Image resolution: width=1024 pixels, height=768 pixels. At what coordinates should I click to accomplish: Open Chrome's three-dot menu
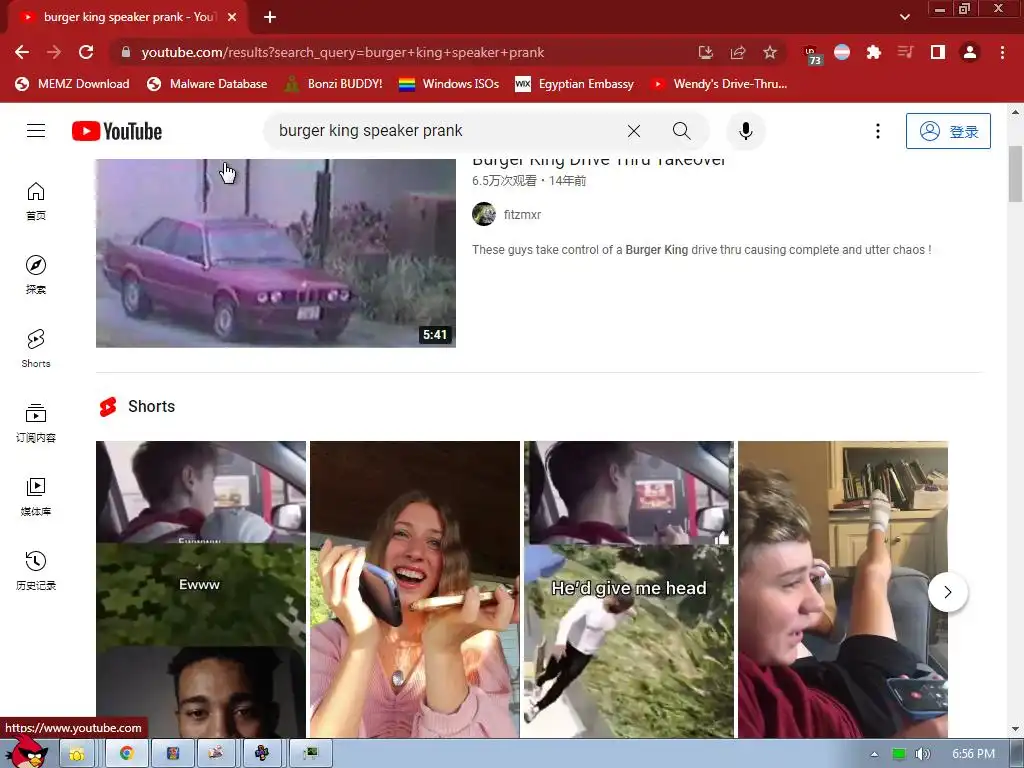[x=1002, y=52]
